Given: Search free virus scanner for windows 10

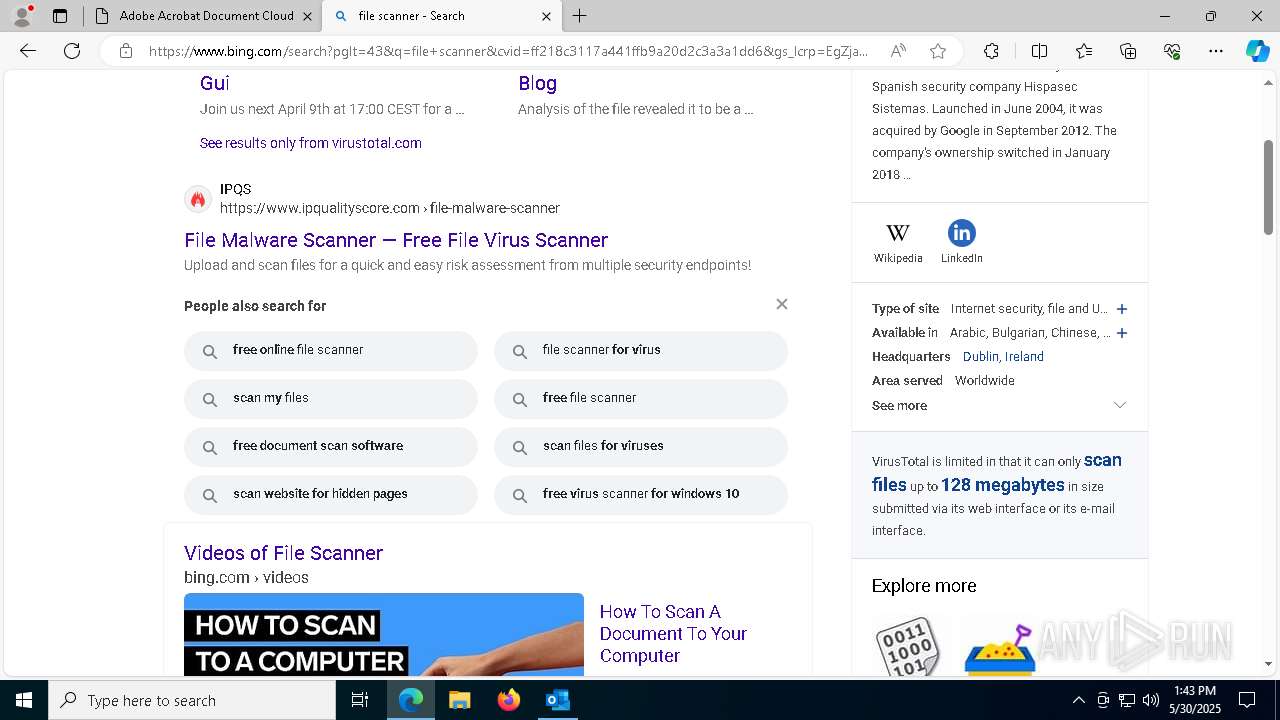Looking at the screenshot, I should coord(641,494).
